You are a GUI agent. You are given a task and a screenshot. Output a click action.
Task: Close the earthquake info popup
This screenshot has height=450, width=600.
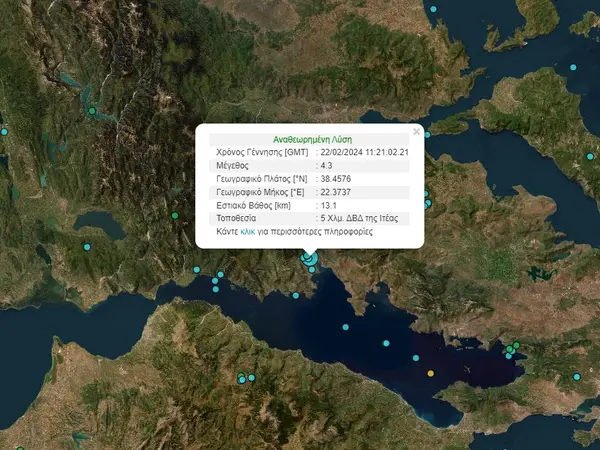click(417, 131)
